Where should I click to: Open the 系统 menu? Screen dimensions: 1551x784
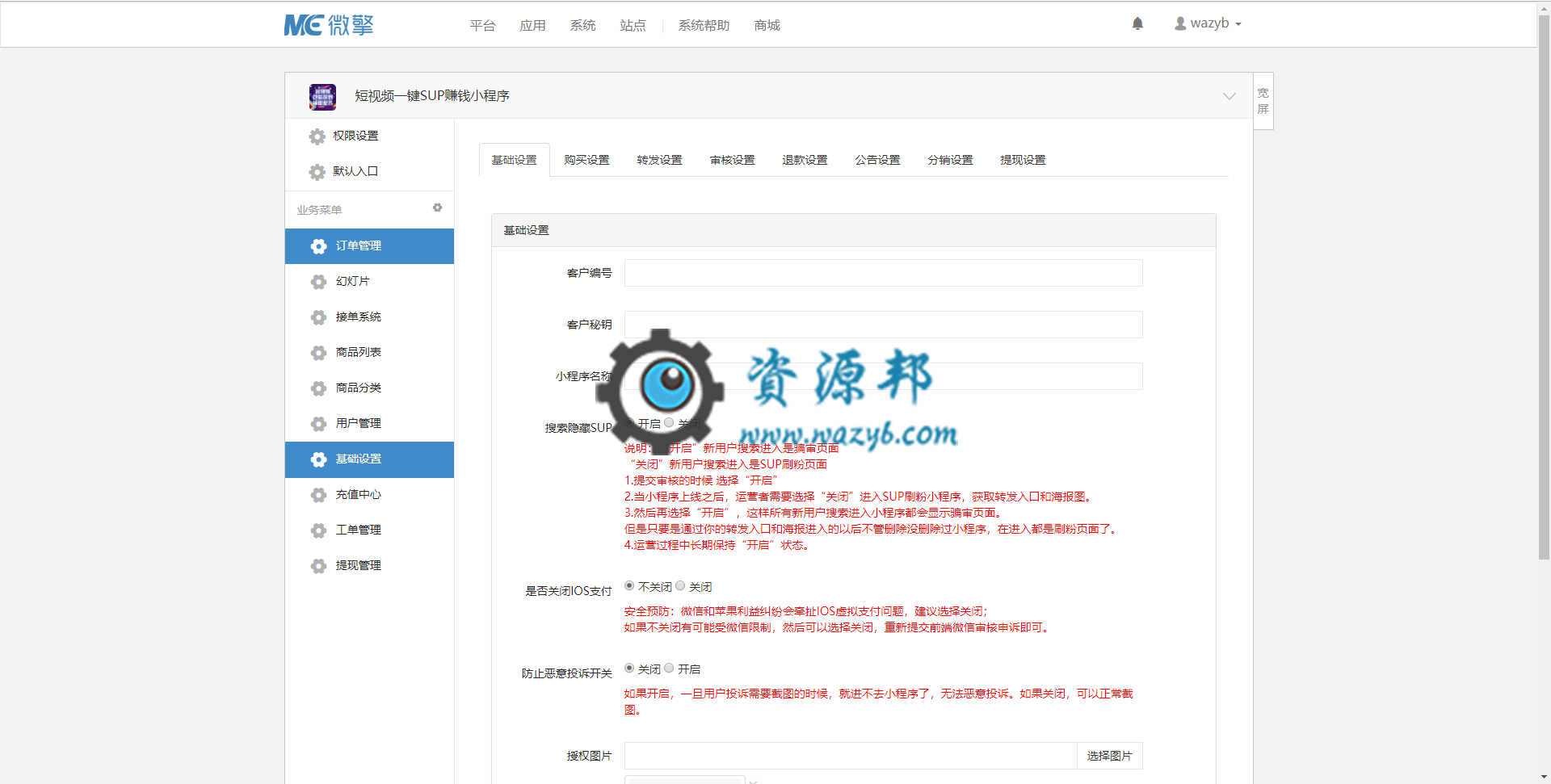582,26
